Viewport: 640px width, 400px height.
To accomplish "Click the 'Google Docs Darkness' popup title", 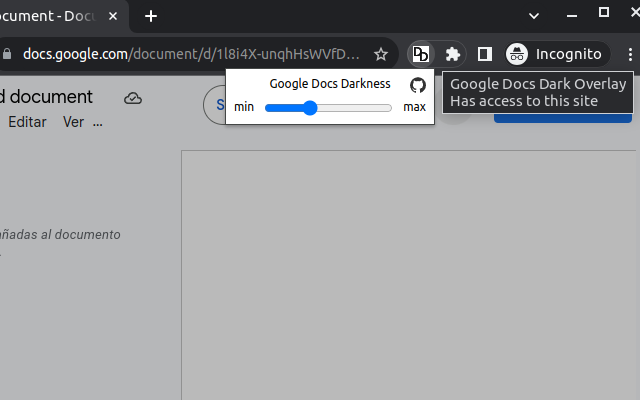I will tap(330, 84).
